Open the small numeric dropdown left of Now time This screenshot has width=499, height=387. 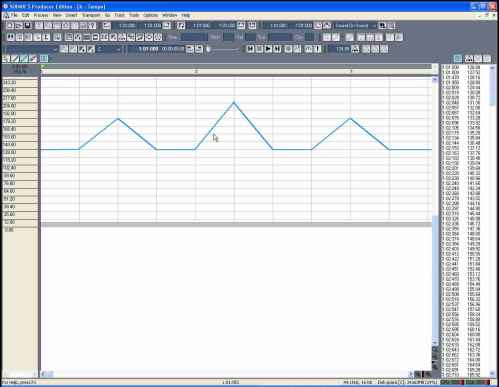tap(109, 49)
